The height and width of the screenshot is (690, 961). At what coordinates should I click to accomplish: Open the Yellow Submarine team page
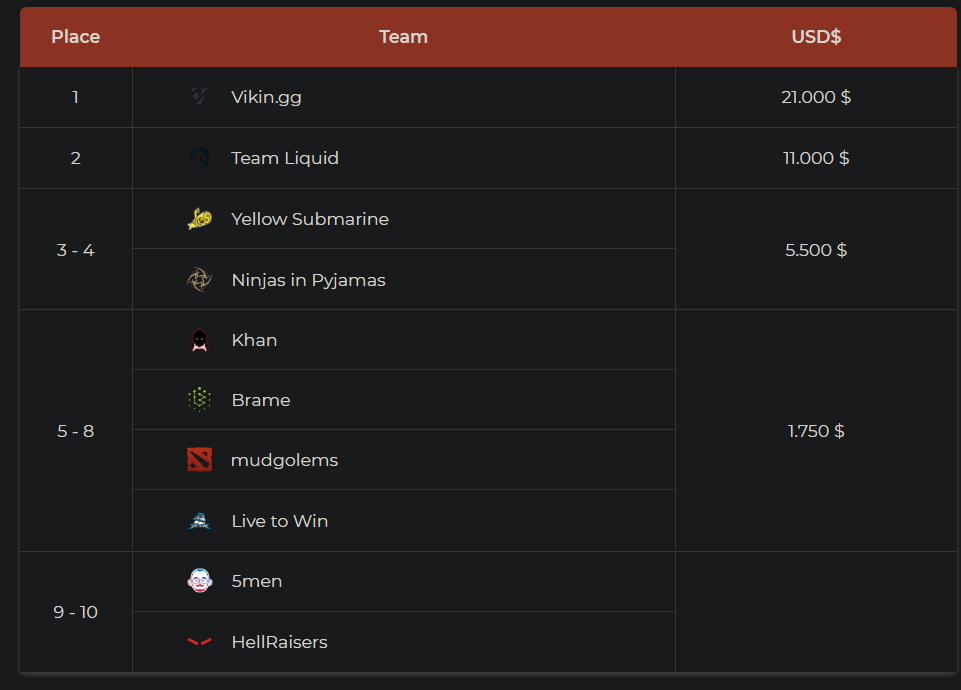[310, 219]
